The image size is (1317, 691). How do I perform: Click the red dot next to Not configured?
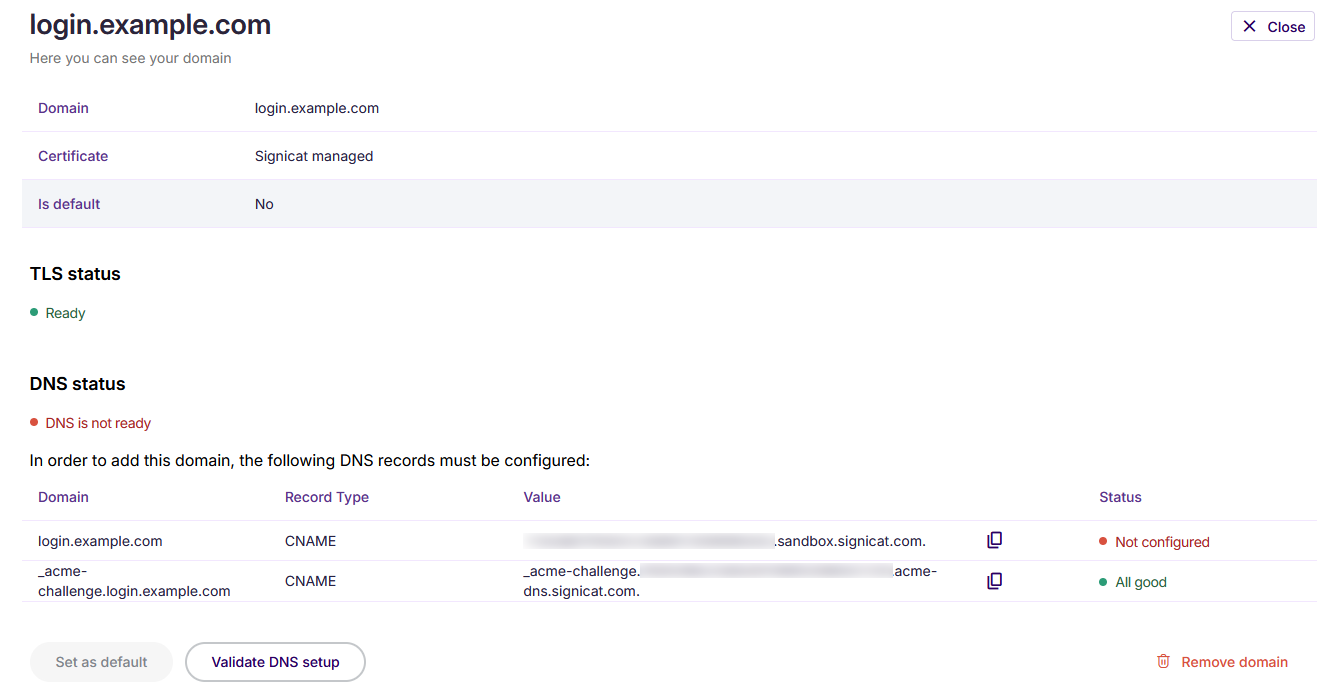[x=1102, y=541]
